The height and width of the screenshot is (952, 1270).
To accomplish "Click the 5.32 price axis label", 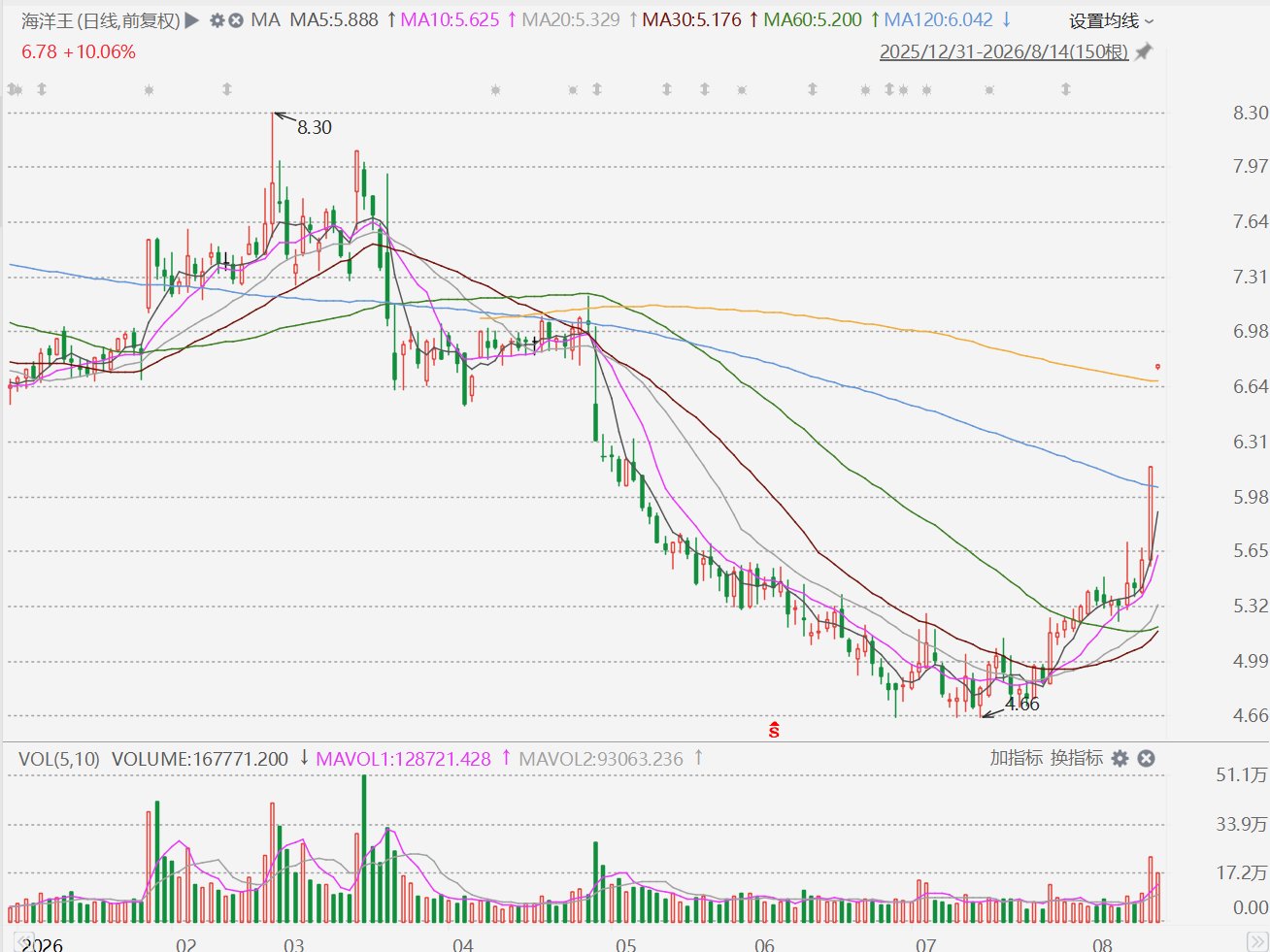I will (x=1251, y=606).
